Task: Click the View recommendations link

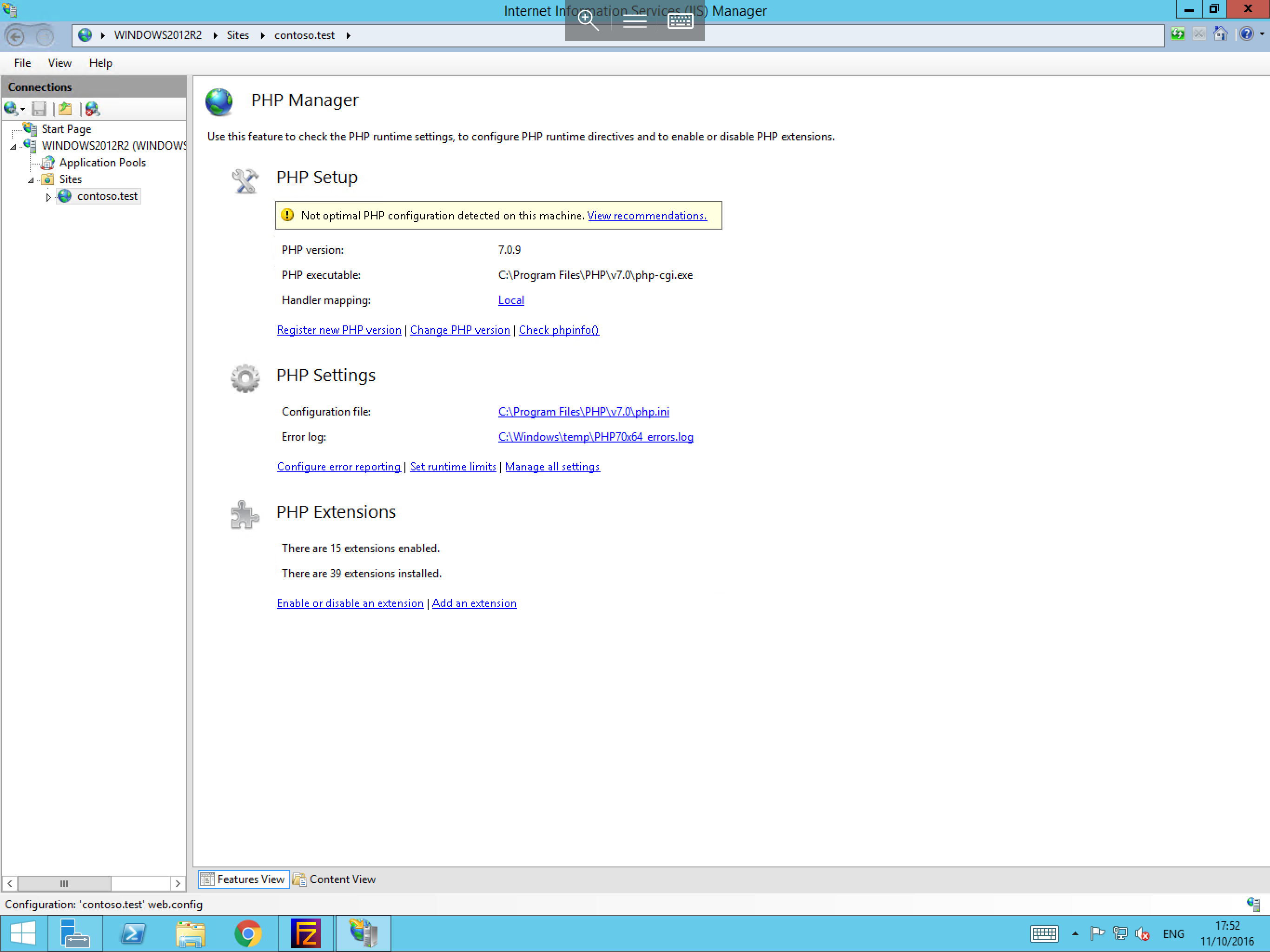Action: pyautogui.click(x=647, y=215)
